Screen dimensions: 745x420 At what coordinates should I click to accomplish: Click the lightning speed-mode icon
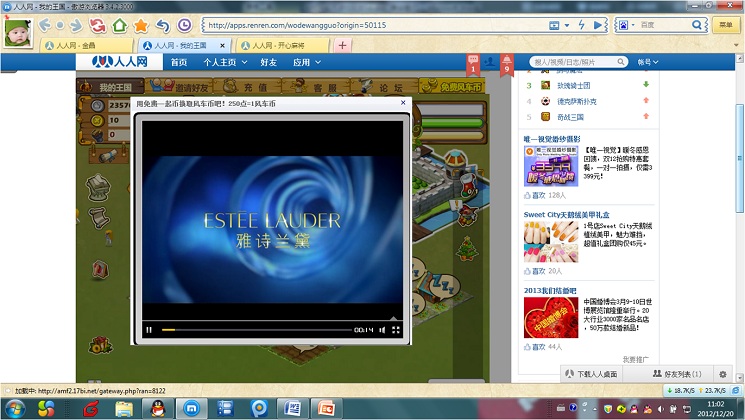[x=582, y=25]
